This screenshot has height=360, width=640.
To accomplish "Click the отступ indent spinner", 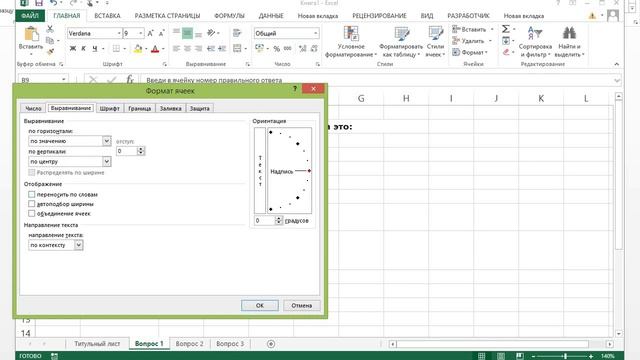I will pos(141,151).
